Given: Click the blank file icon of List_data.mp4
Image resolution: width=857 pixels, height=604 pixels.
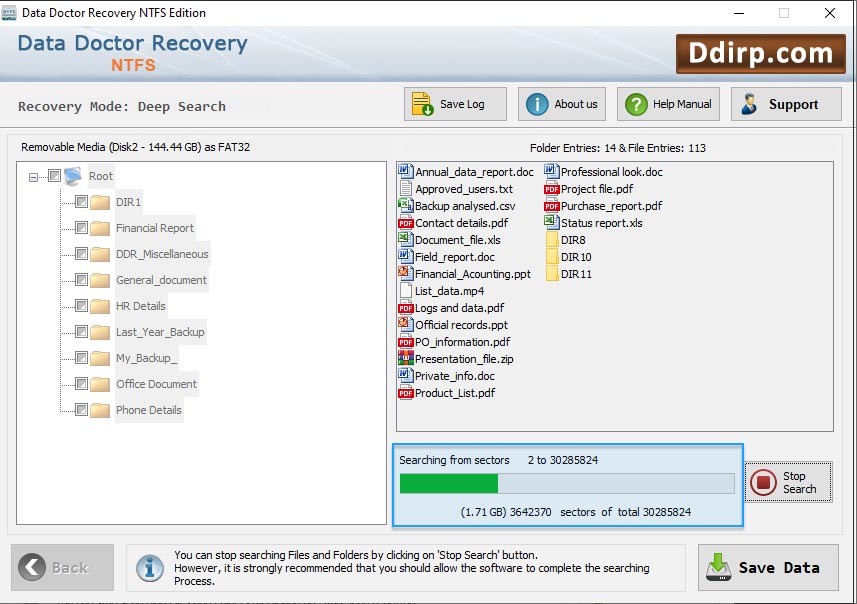Looking at the screenshot, I should tap(406, 290).
